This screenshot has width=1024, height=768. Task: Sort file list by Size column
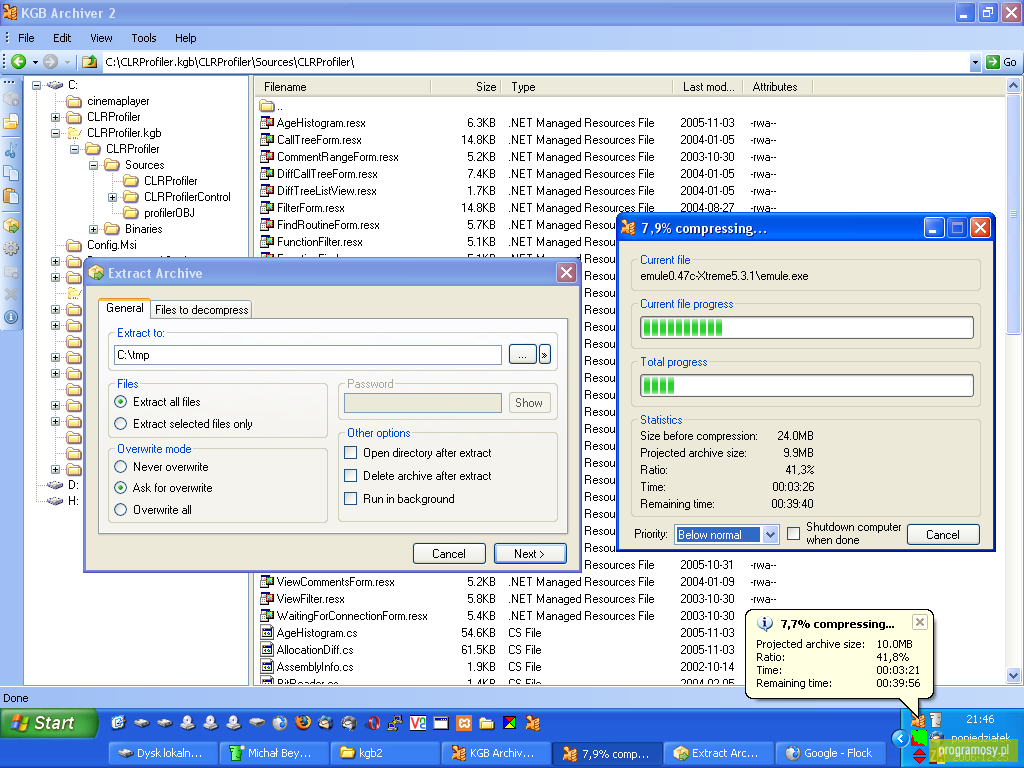465,87
